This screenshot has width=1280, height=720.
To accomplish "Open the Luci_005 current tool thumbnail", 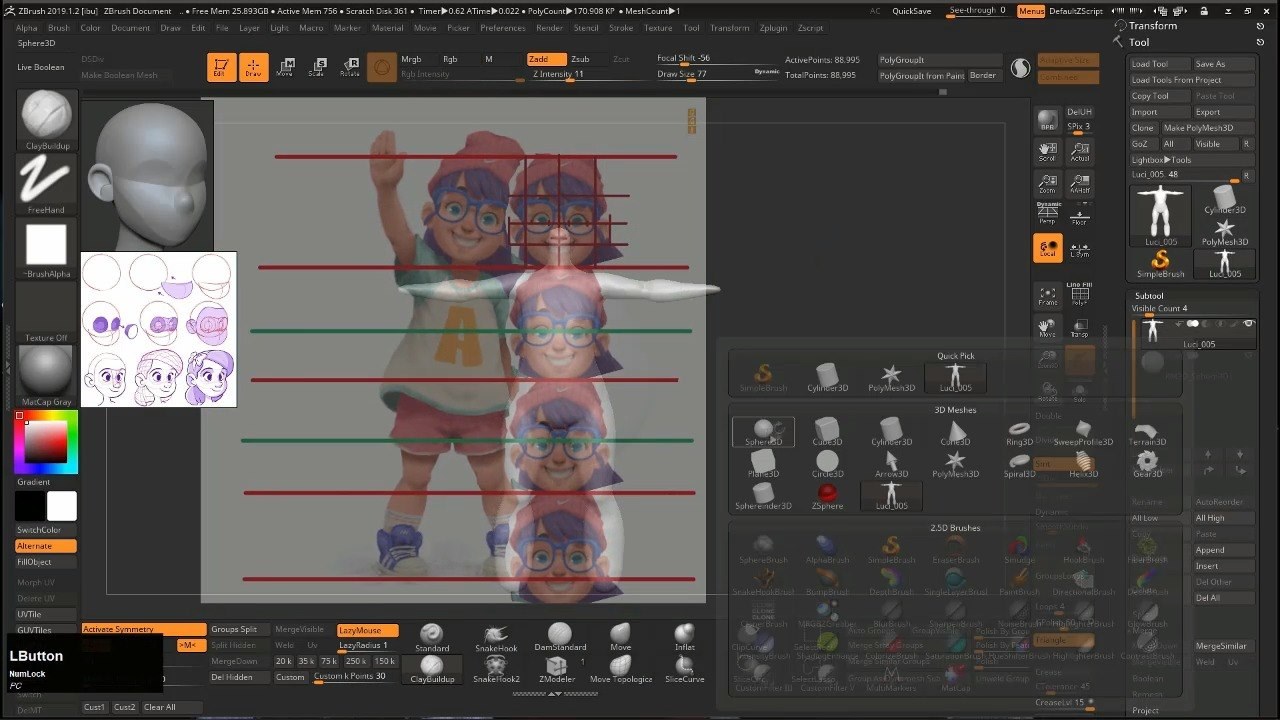I will (x=1161, y=215).
